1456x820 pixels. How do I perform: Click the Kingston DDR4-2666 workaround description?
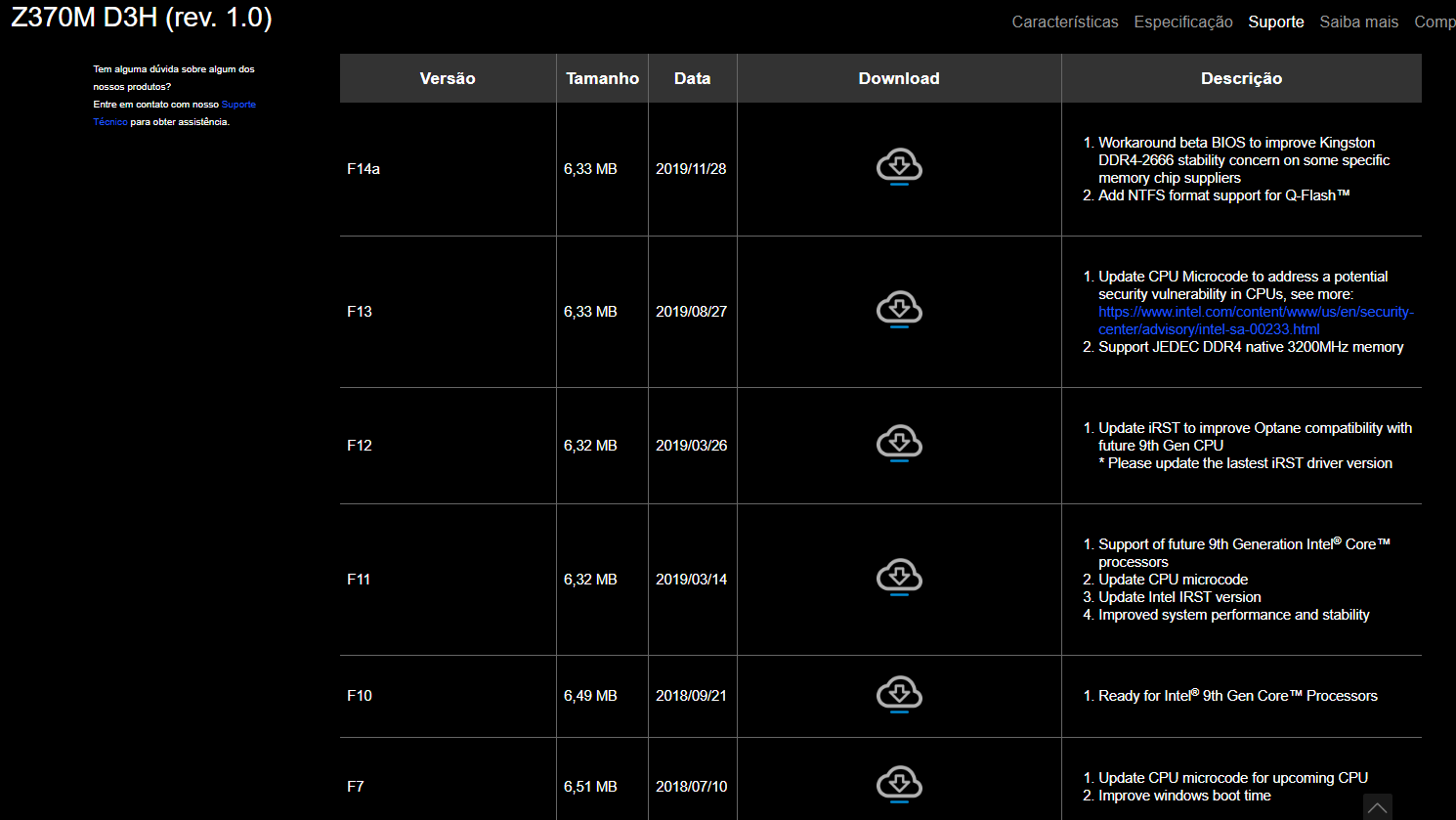click(1243, 160)
